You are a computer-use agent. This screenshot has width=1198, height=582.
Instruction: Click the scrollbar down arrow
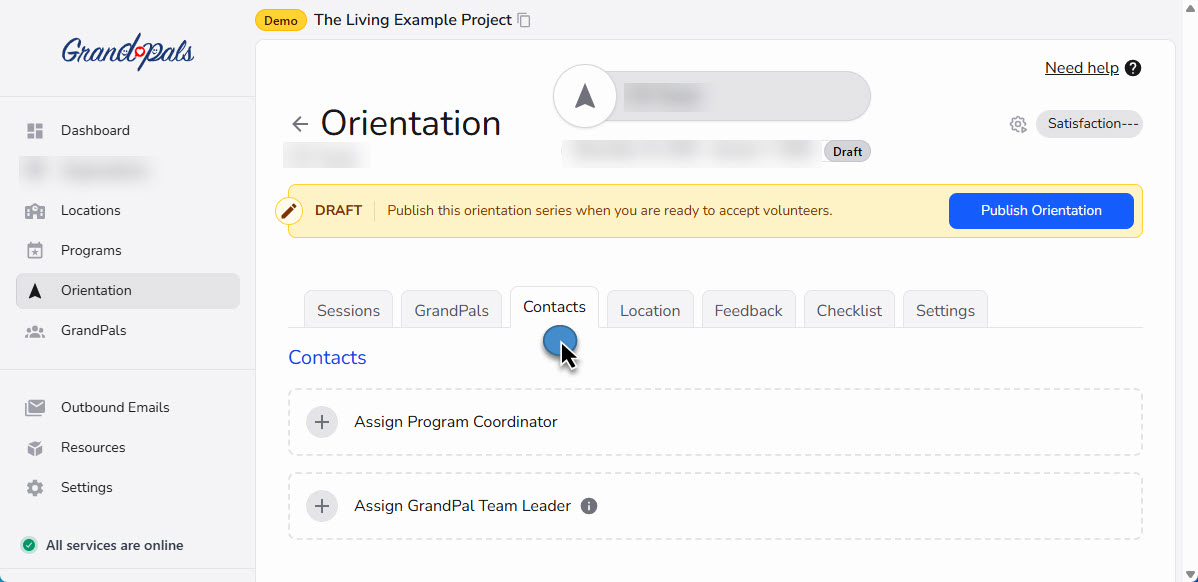(x=1190, y=574)
